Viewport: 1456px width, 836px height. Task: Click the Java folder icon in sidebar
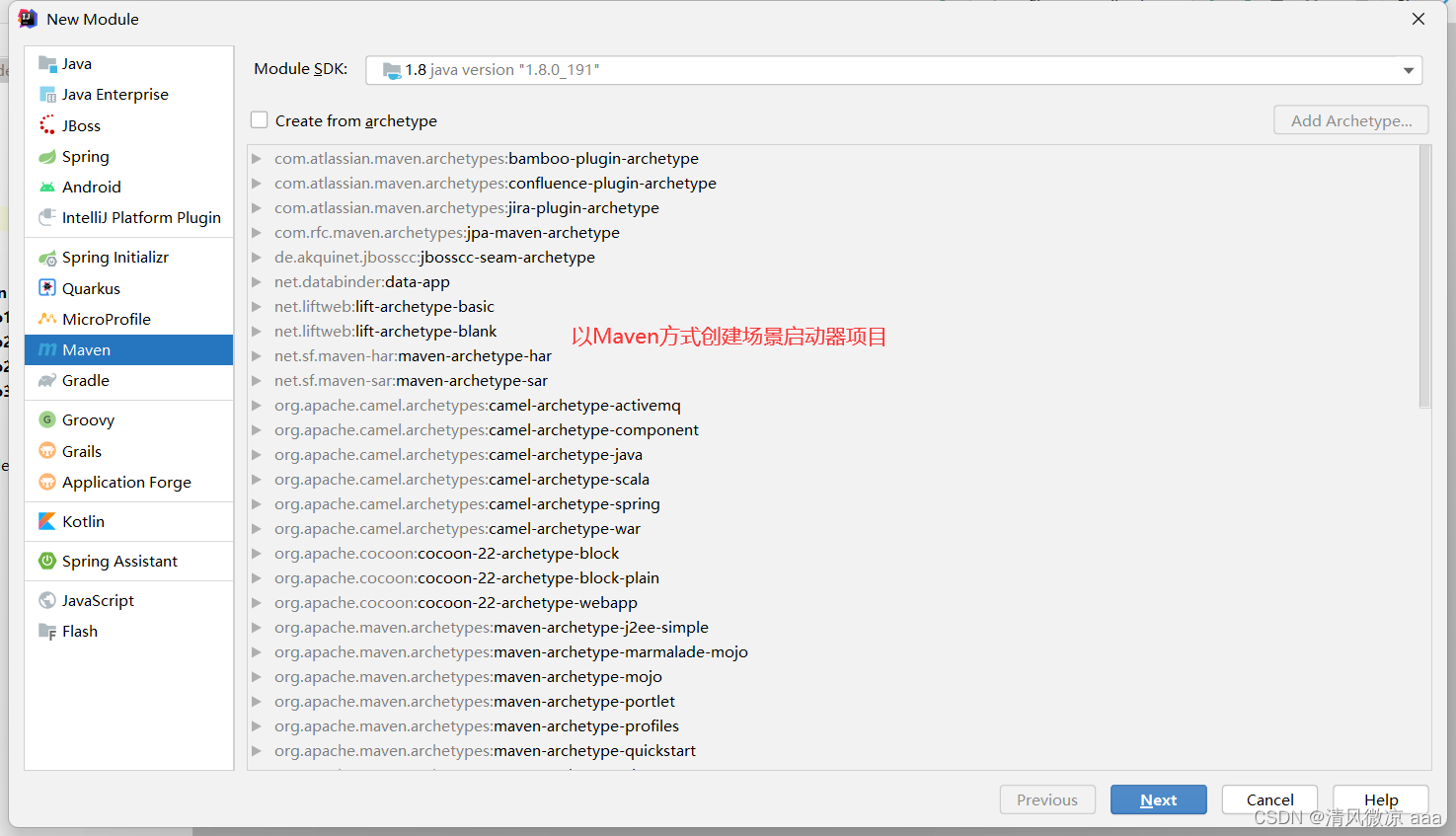tap(47, 64)
